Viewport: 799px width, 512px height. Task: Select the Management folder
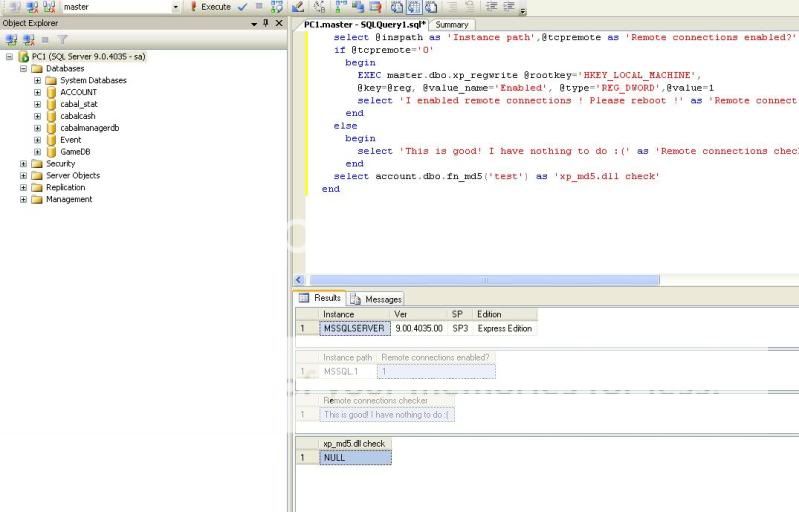[68, 199]
